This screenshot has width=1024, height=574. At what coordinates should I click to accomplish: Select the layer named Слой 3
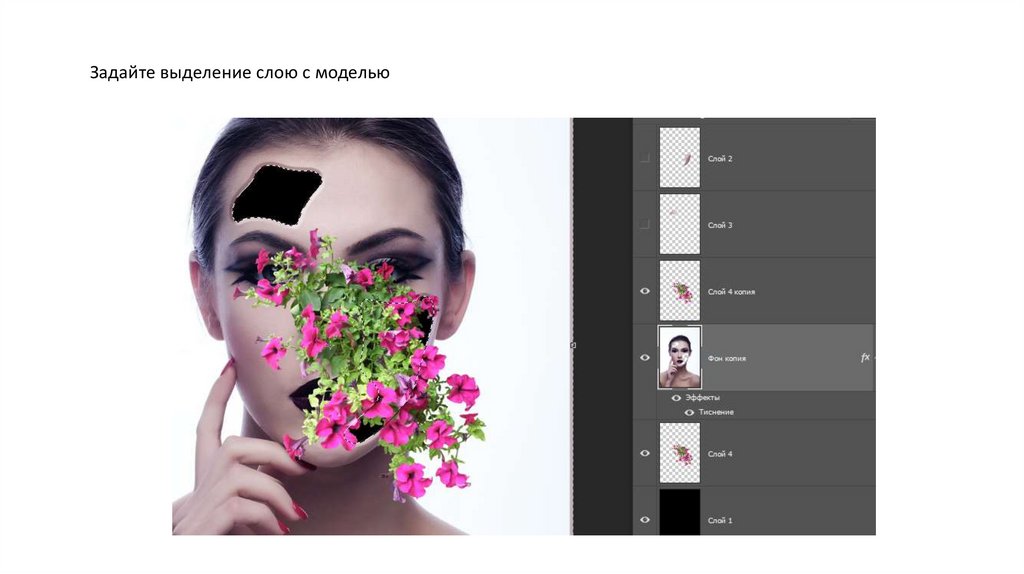(x=720, y=225)
